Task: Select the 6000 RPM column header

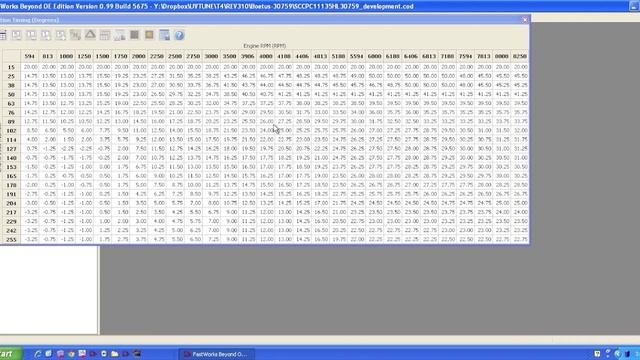Action: pos(375,56)
